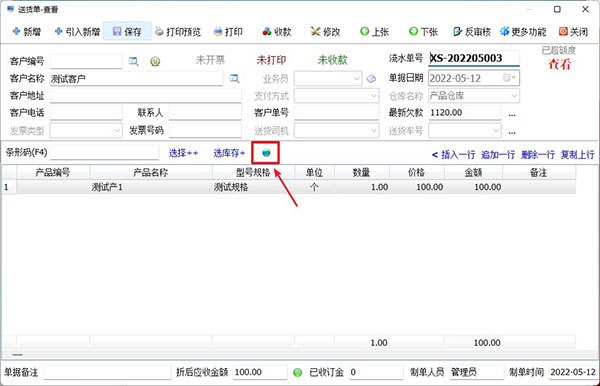Click the 最新欠款 field 1120.00

(x=465, y=112)
